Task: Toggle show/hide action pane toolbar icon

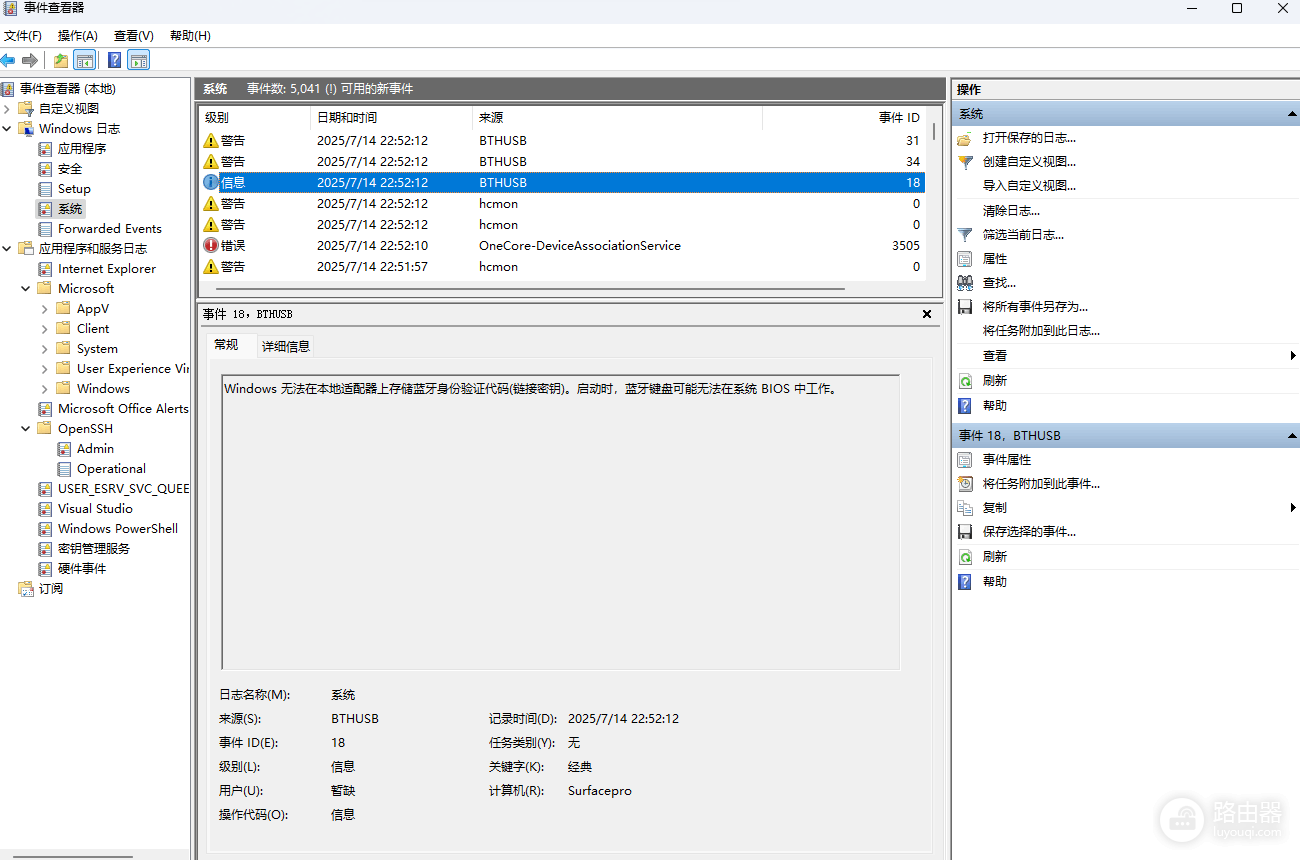Action: (138, 60)
